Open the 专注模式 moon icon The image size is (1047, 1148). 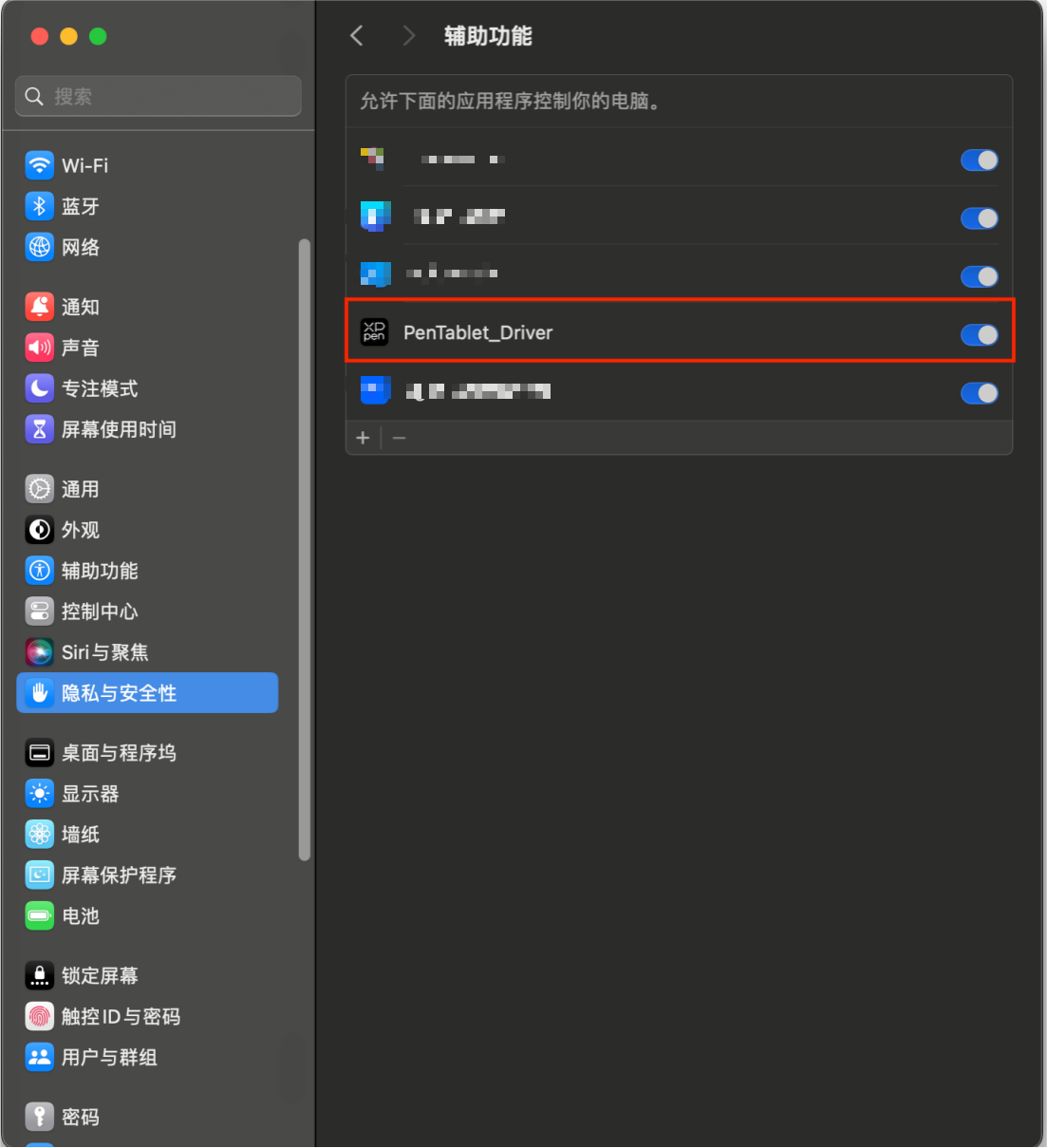[x=39, y=388]
